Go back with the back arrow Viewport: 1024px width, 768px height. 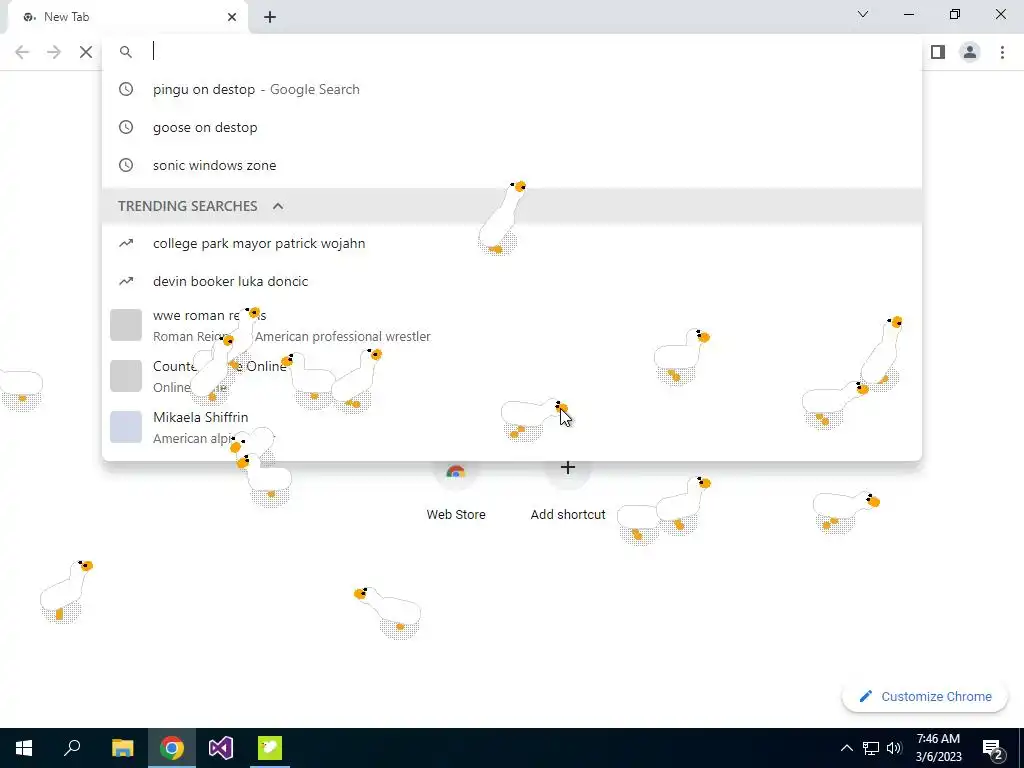(22, 52)
